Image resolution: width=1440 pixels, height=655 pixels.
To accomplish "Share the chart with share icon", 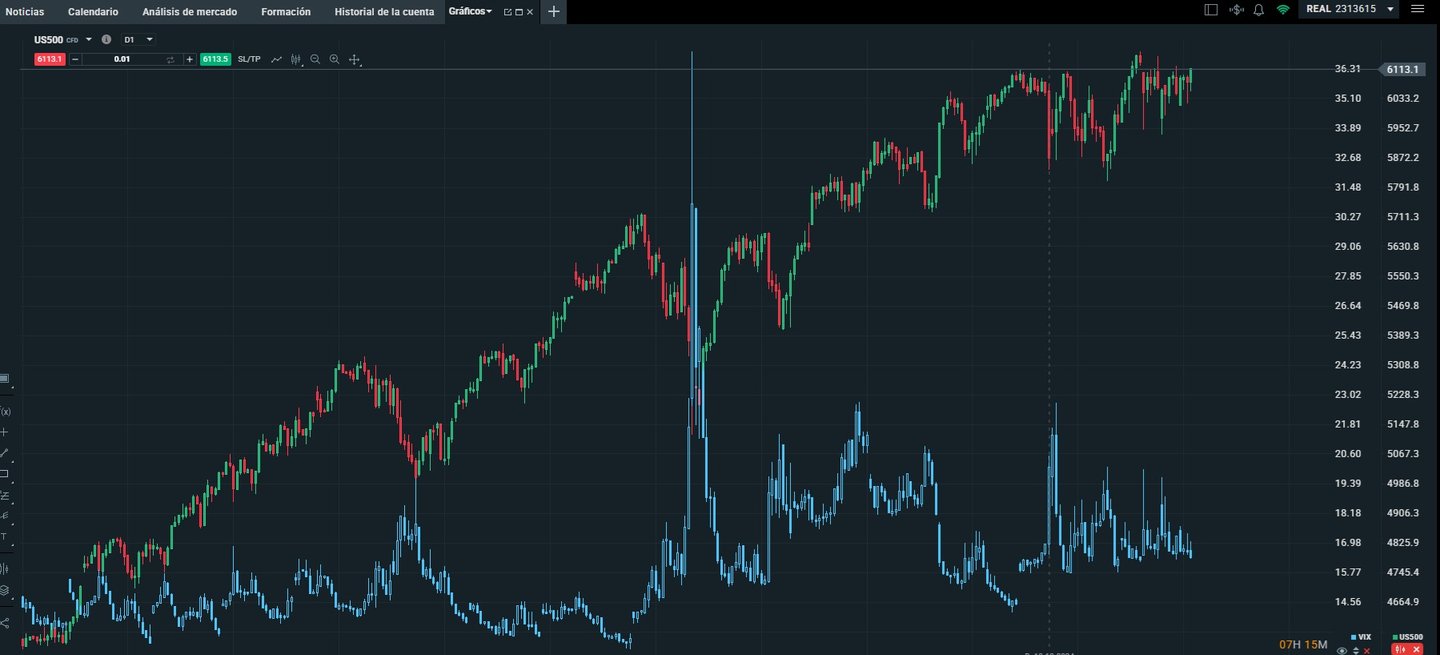I will click(5, 623).
